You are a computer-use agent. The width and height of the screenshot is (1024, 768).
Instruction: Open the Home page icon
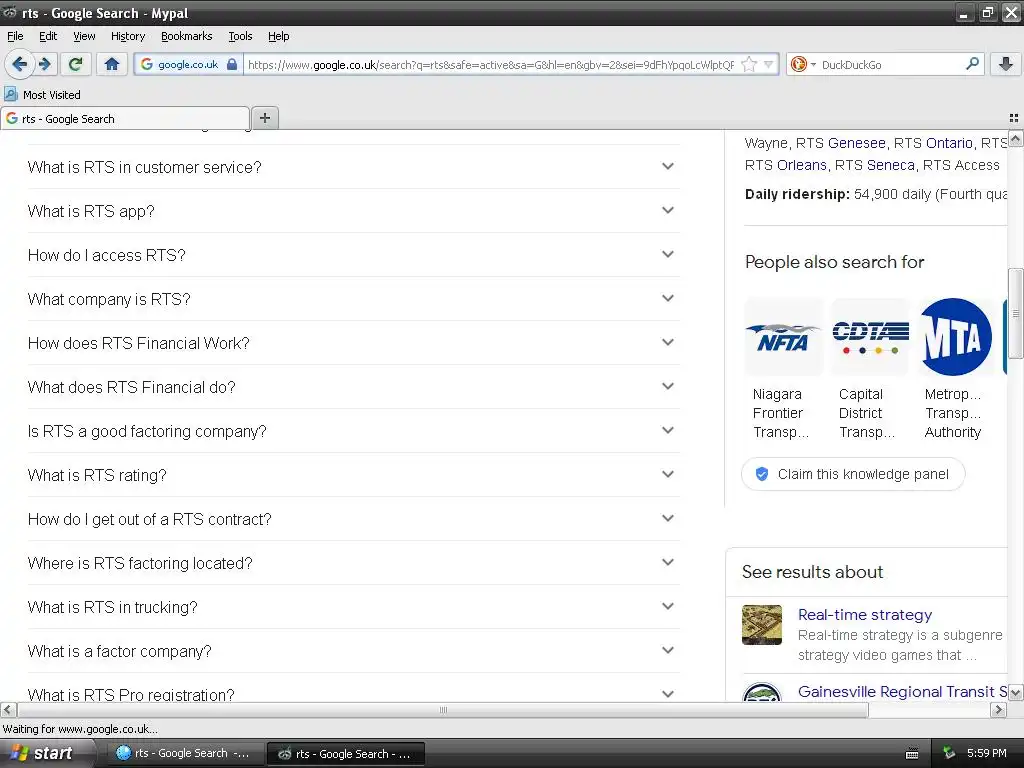(x=112, y=64)
